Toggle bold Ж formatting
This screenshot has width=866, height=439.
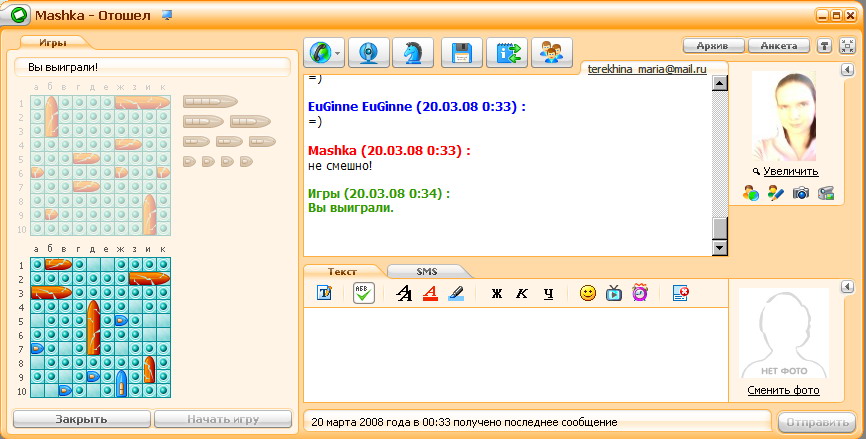[x=497, y=294]
